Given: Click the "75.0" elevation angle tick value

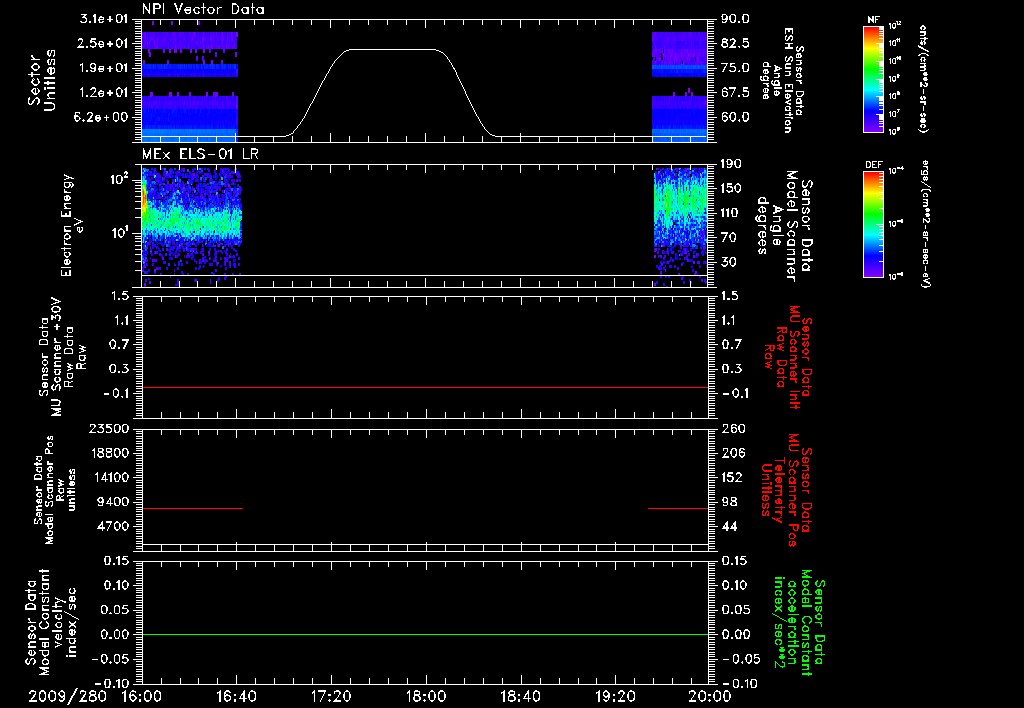Looking at the screenshot, I should (x=735, y=68).
